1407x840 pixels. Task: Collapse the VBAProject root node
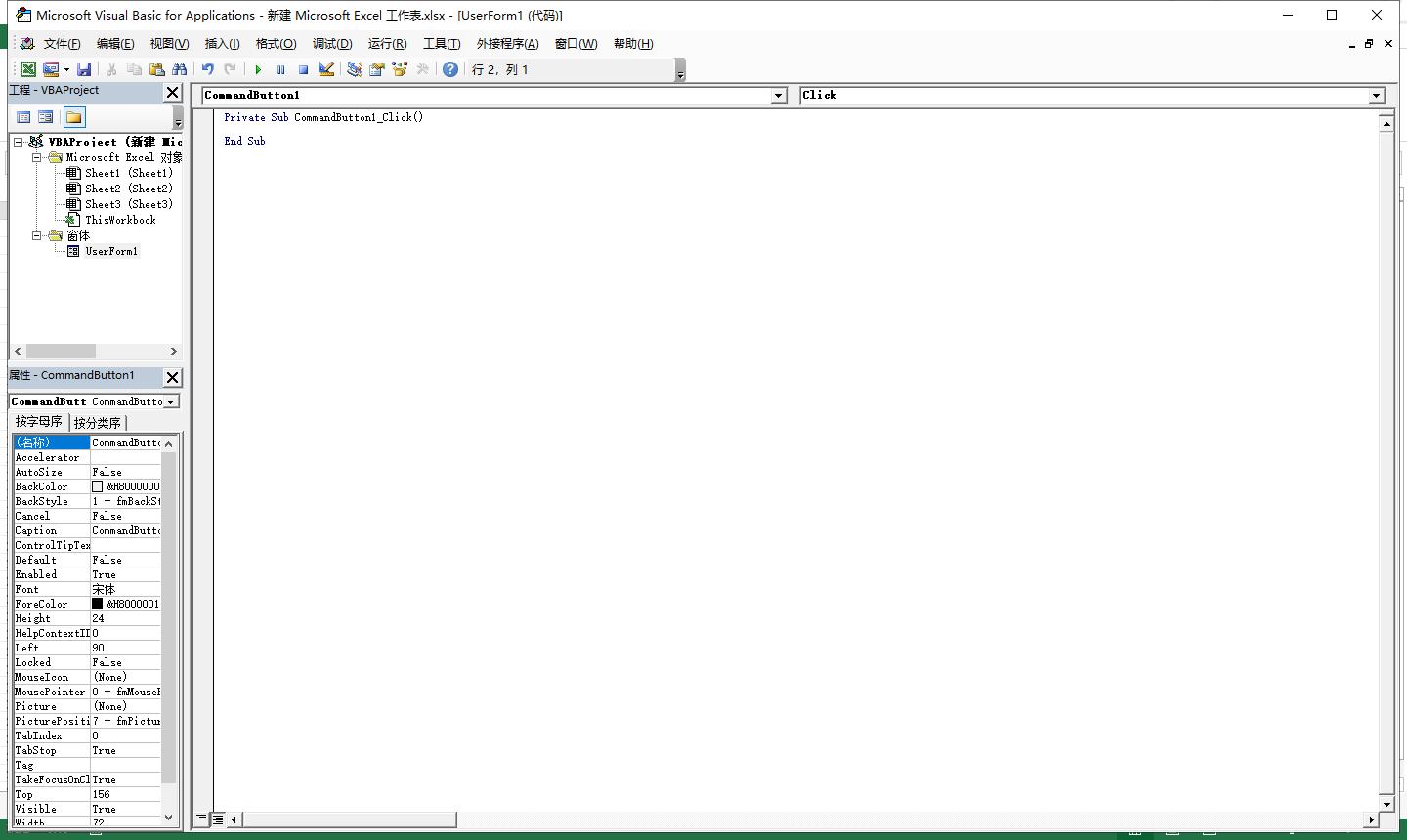click(19, 142)
